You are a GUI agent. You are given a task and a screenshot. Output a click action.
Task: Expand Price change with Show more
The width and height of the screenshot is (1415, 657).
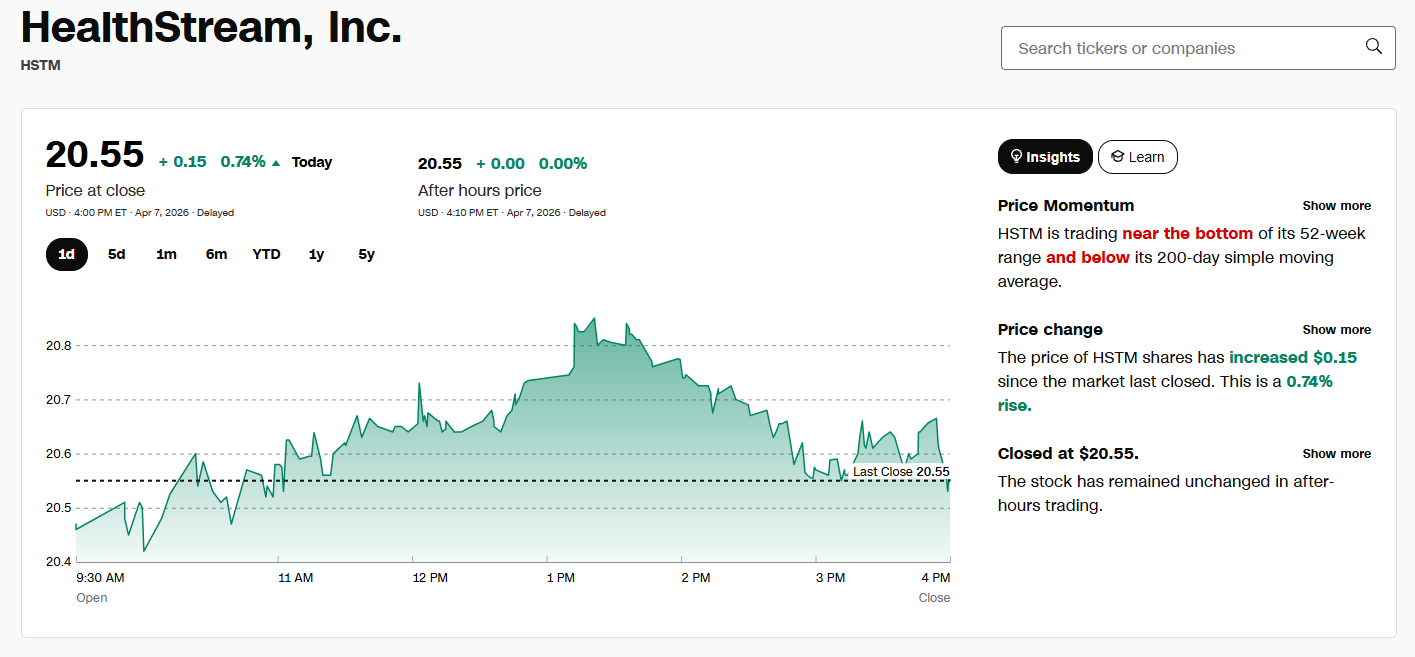(x=1336, y=330)
